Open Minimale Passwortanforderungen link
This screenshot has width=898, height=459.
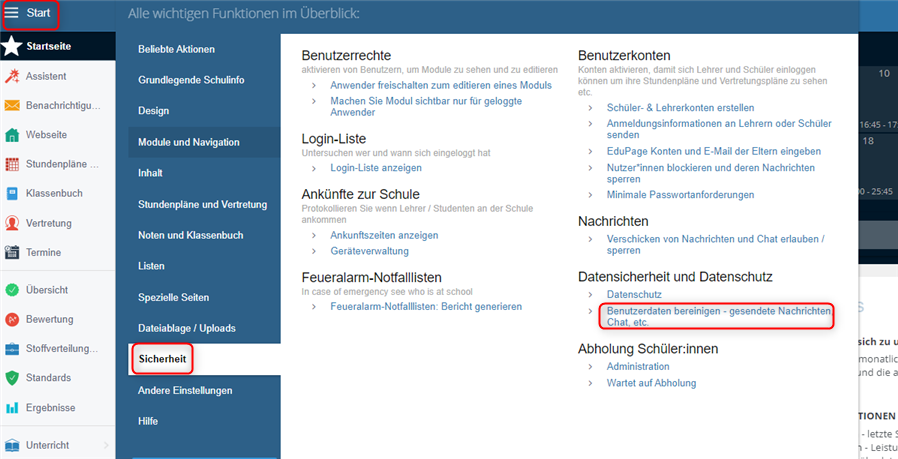point(680,195)
